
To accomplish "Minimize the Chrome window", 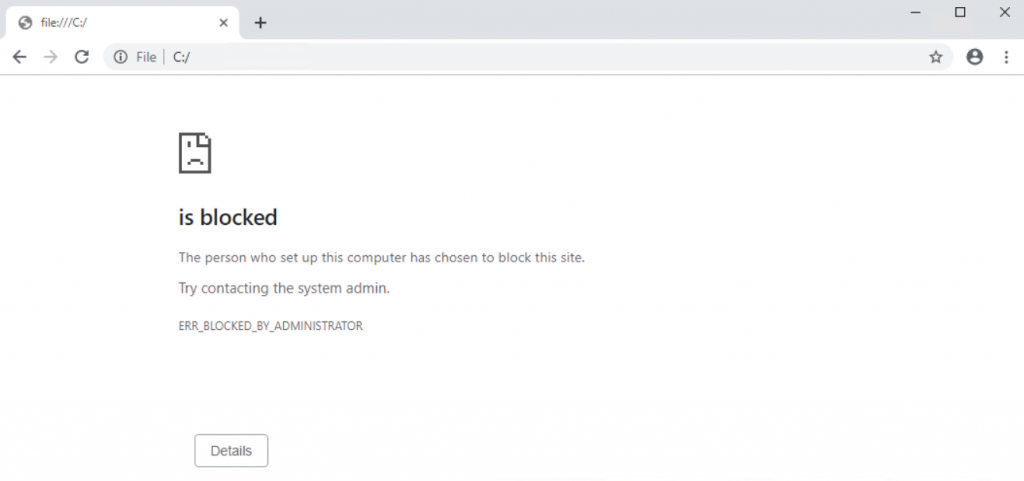I will point(915,12).
